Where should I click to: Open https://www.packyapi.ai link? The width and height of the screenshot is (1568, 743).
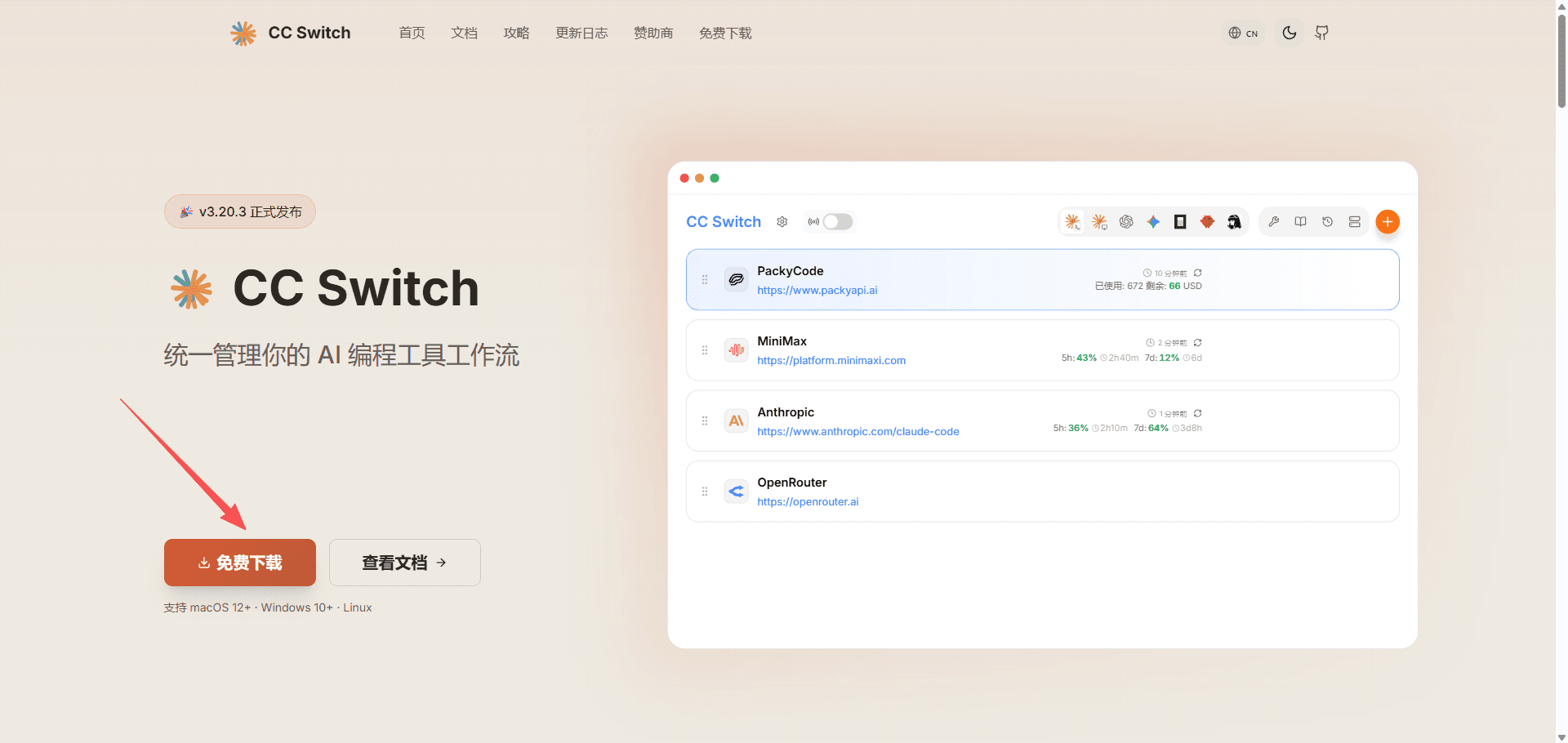[x=817, y=290]
